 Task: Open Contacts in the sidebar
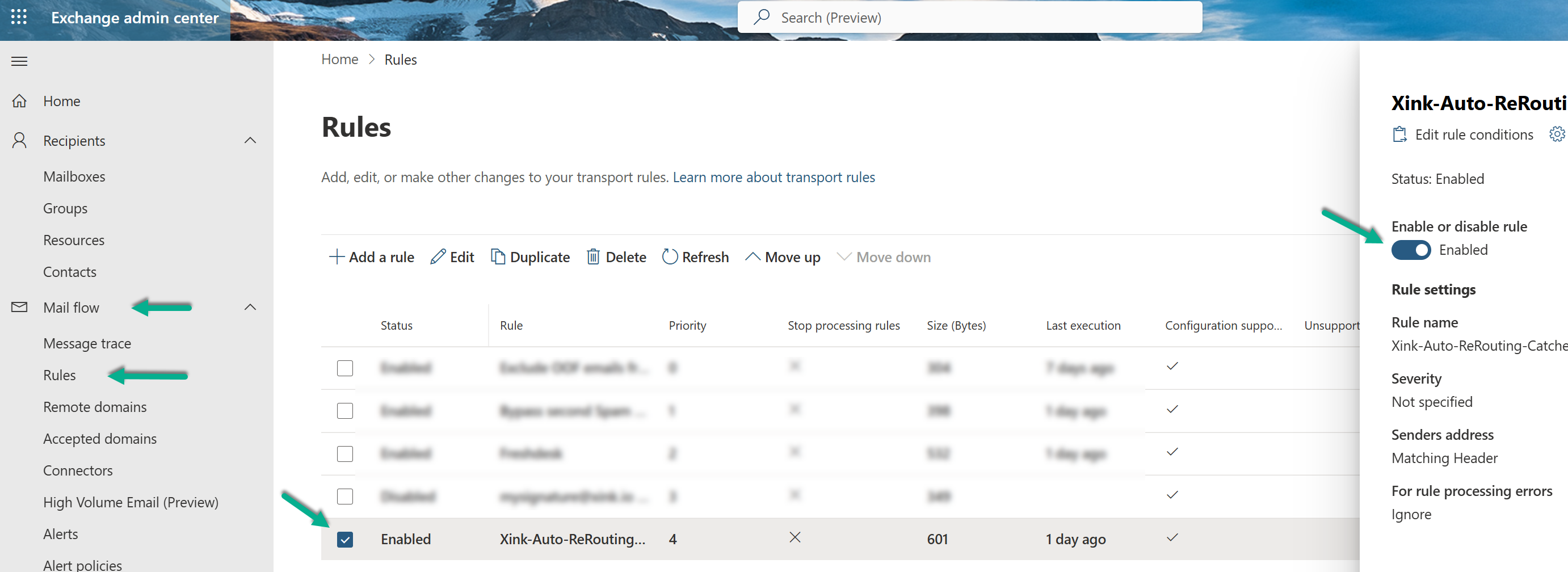[x=69, y=272]
